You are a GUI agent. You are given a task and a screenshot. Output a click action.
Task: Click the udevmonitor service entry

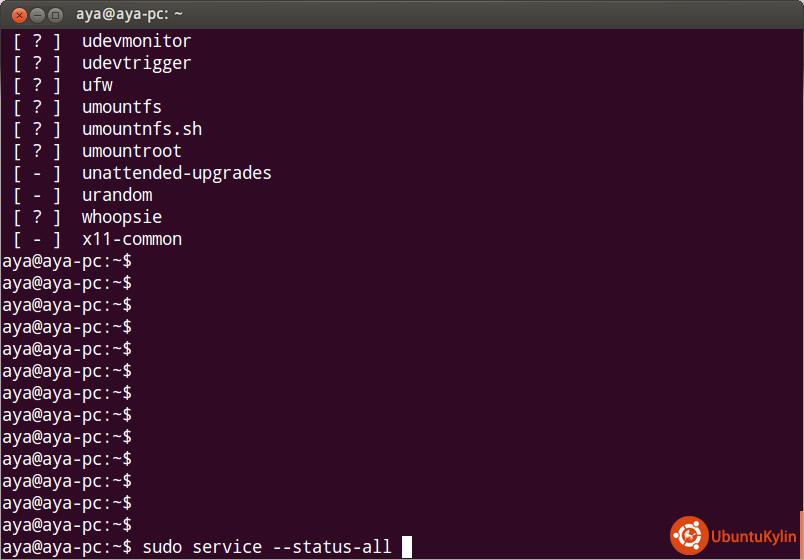coord(136,41)
